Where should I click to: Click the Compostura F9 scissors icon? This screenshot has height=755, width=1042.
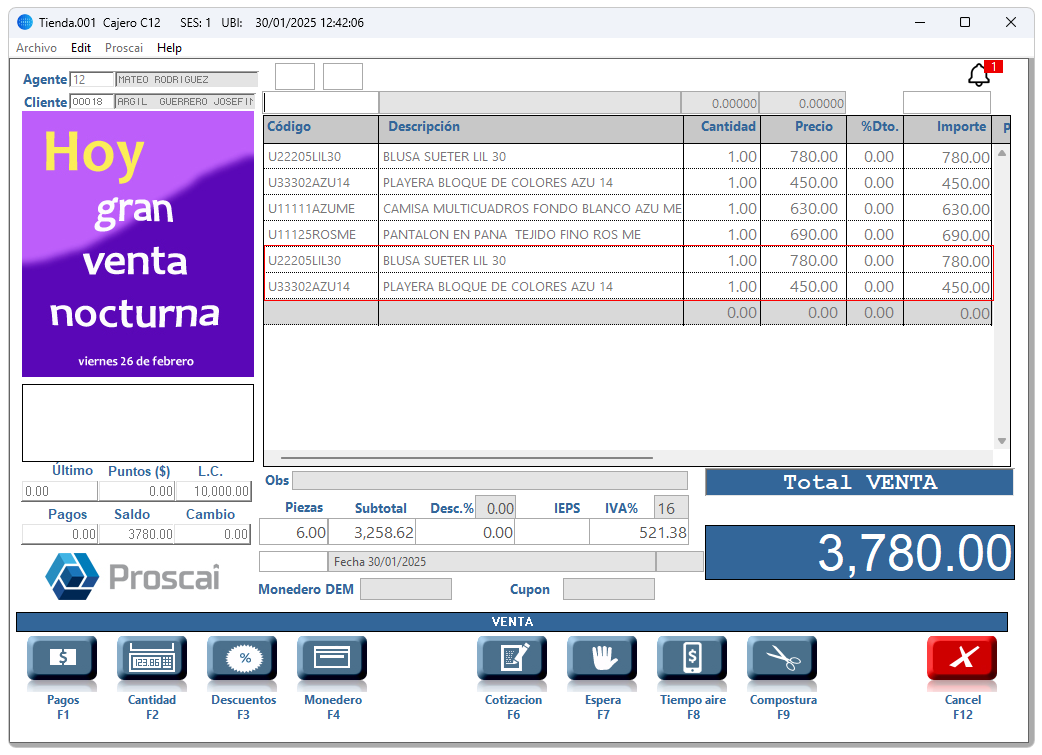782,659
